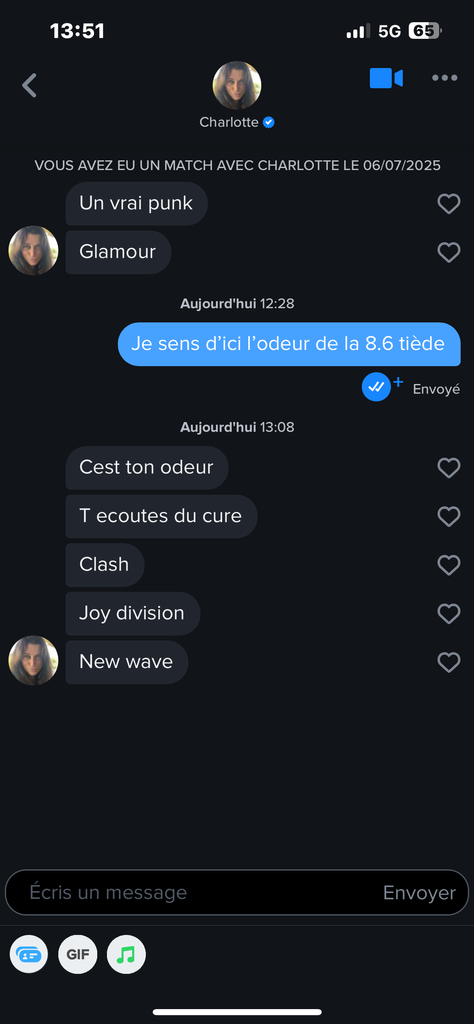Tap the Charlotte name with verified badge
This screenshot has height=1024, width=474.
coord(237,122)
